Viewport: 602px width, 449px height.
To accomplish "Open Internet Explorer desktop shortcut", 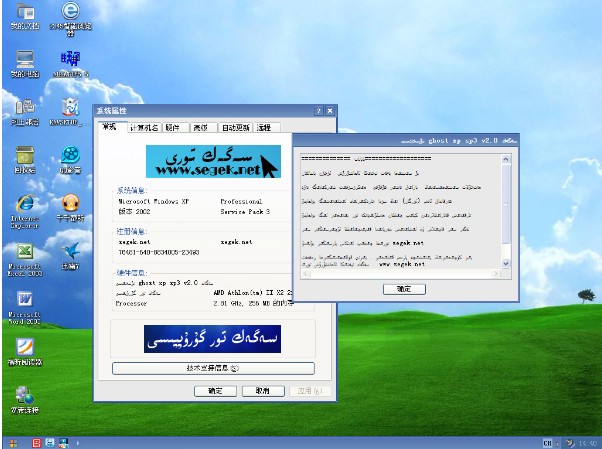I will 25,209.
